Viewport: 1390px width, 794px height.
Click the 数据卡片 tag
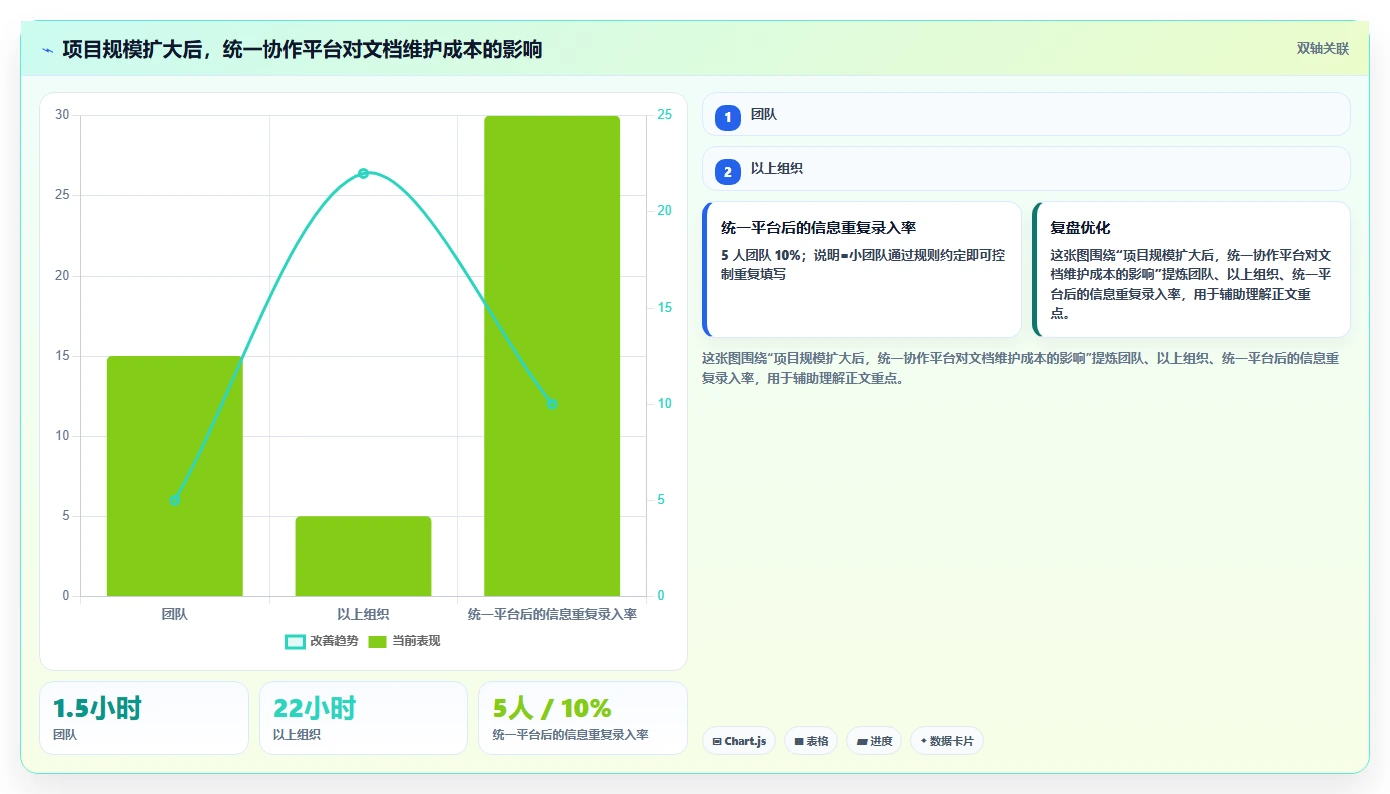(947, 741)
